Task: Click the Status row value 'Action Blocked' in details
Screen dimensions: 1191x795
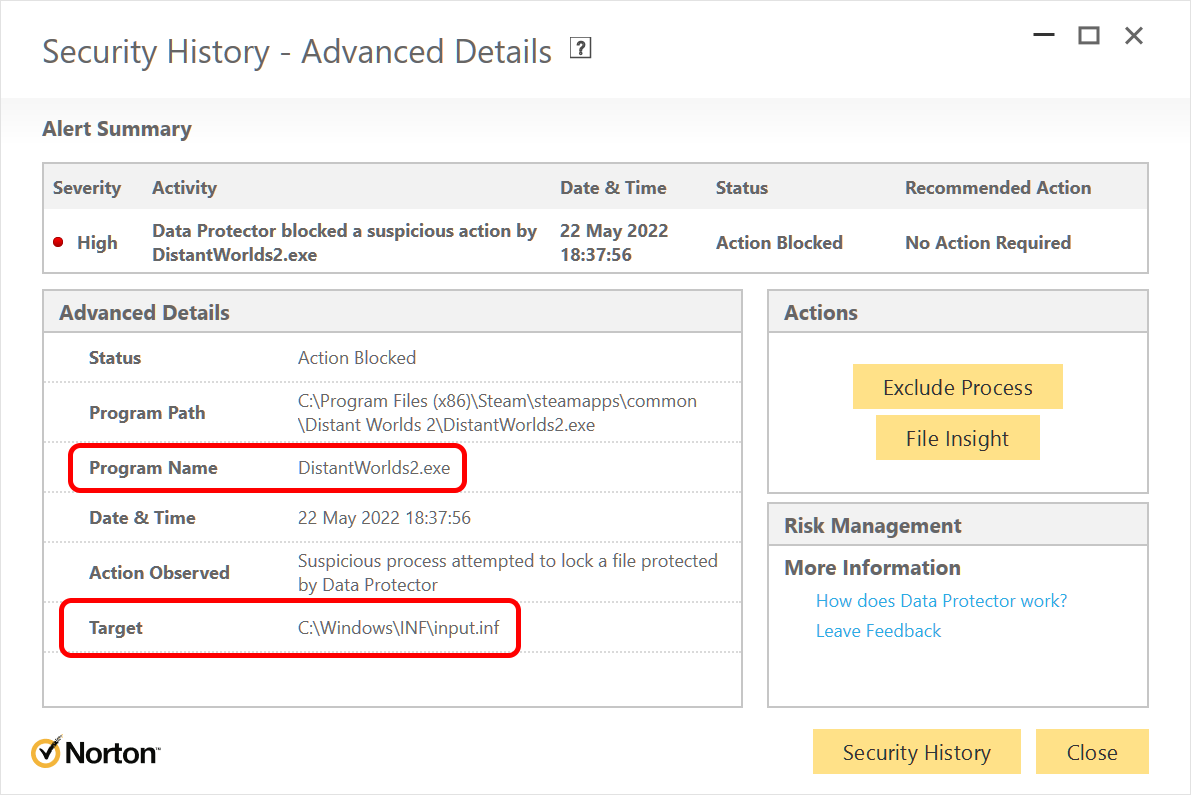Action: [356, 358]
